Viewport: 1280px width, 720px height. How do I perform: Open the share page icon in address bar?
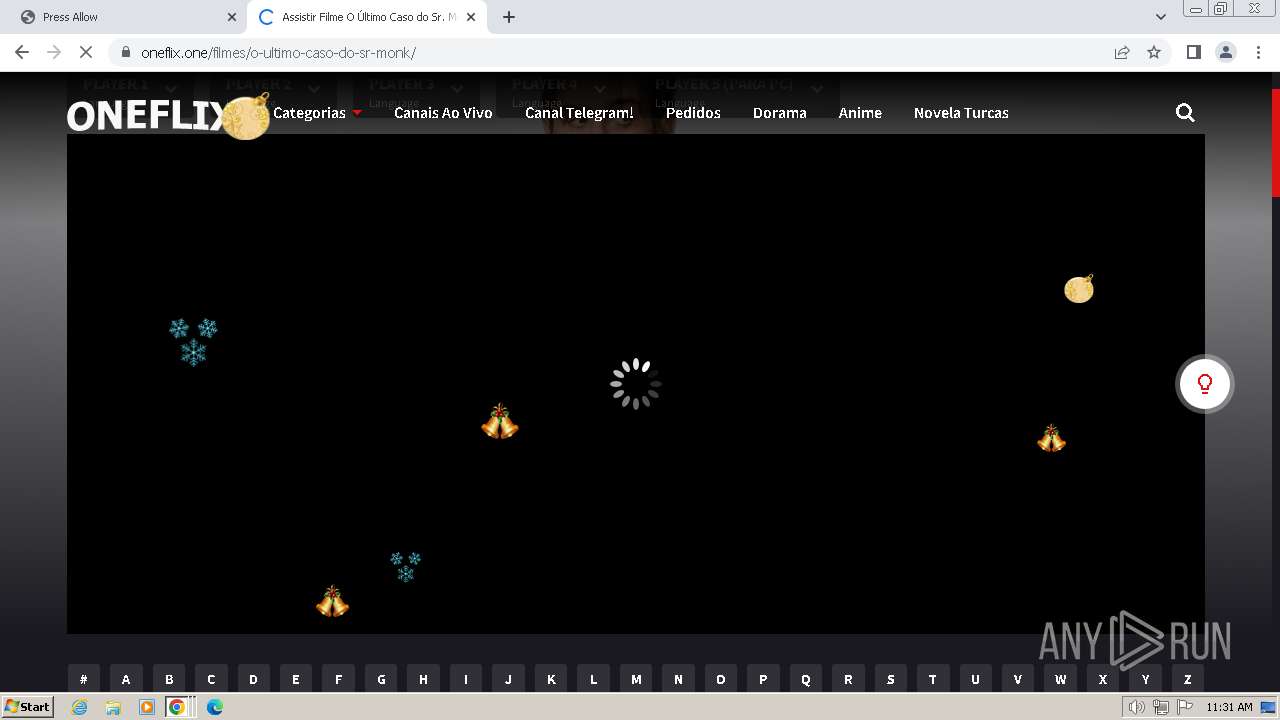(x=1122, y=52)
